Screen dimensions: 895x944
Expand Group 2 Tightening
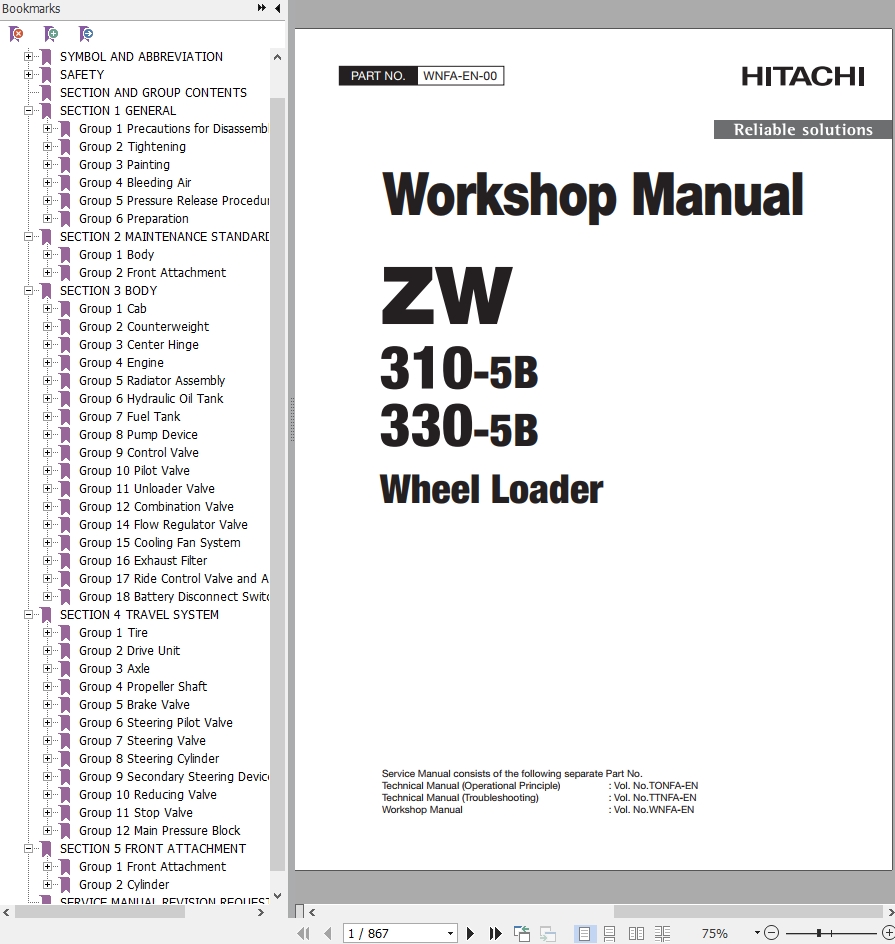pyautogui.click(x=48, y=147)
